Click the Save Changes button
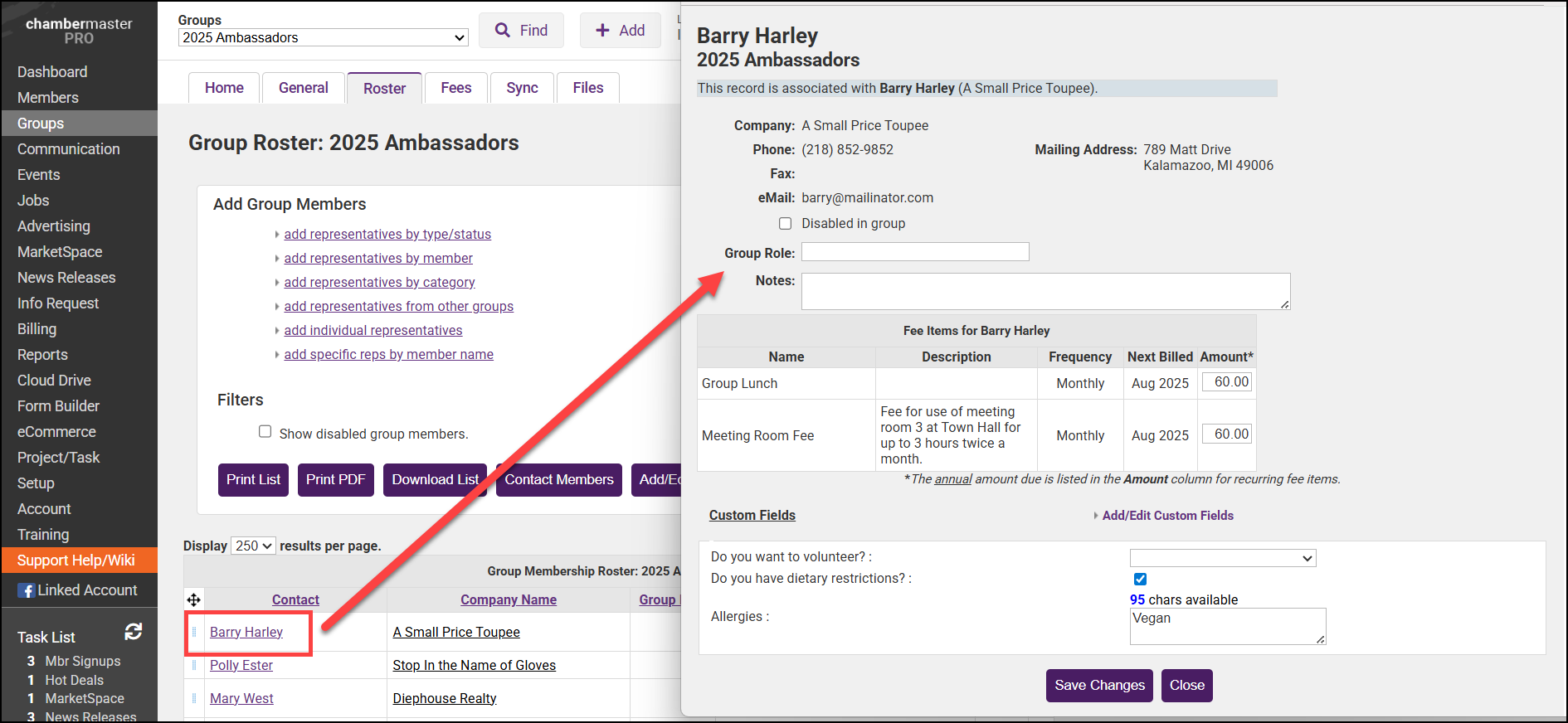The image size is (1568, 723). click(1098, 686)
